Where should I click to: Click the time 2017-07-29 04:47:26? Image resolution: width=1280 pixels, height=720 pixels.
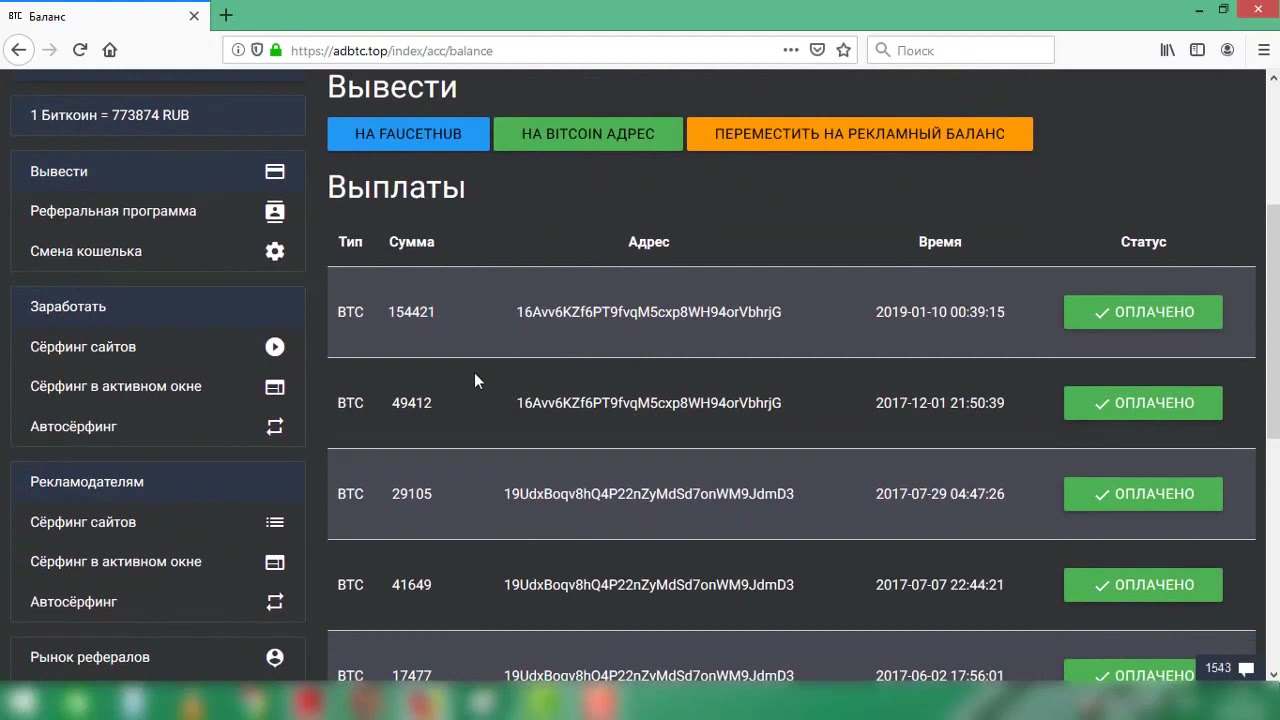click(940, 494)
